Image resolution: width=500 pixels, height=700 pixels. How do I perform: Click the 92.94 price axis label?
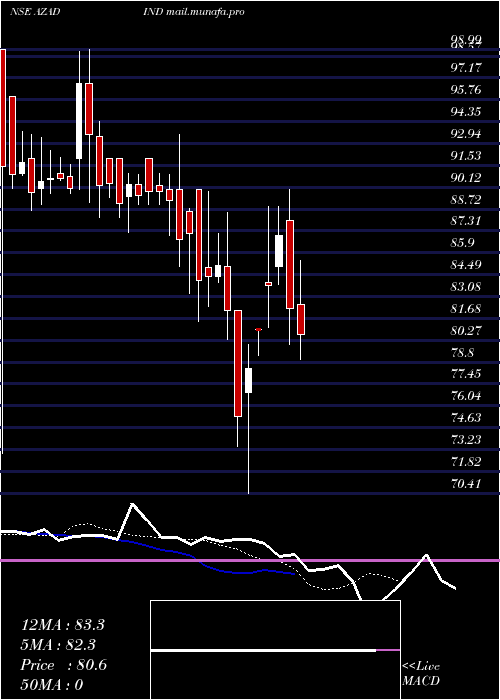coord(466,134)
